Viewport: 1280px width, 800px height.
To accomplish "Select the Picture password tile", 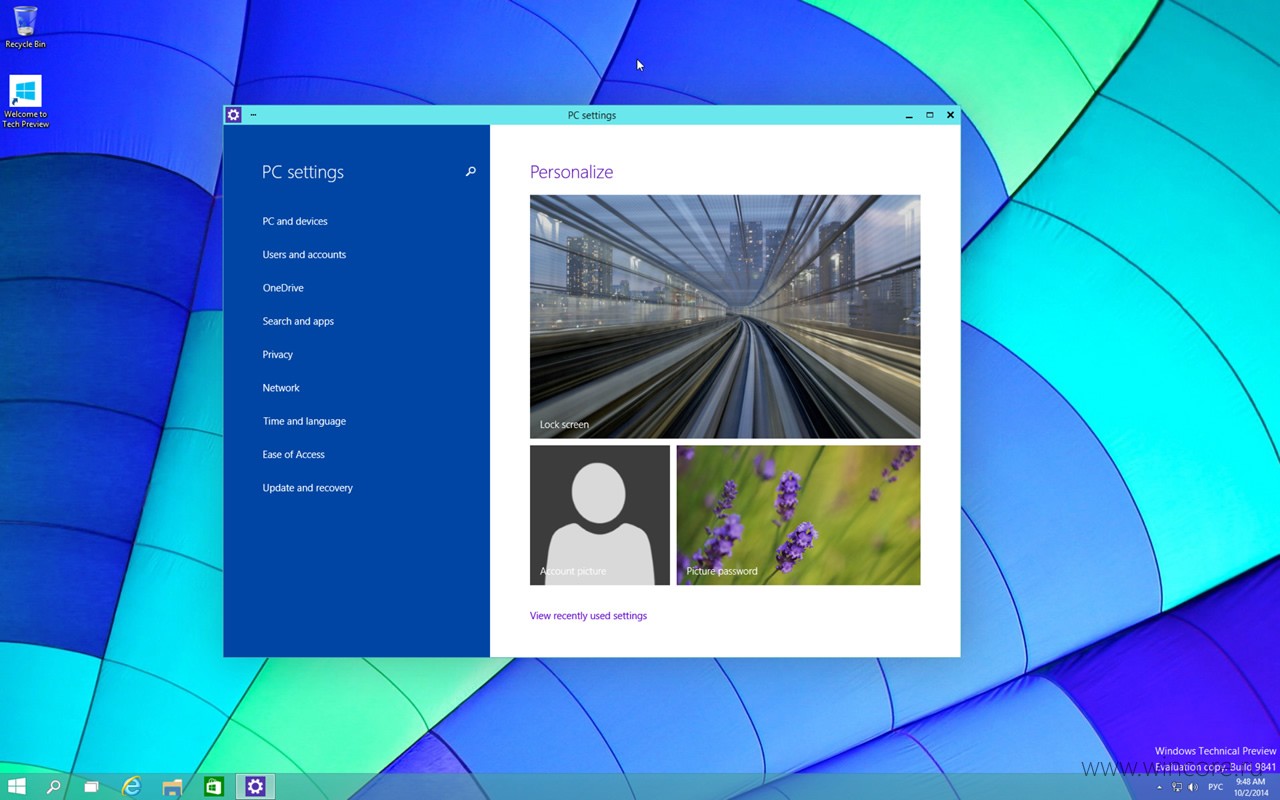I will 798,515.
